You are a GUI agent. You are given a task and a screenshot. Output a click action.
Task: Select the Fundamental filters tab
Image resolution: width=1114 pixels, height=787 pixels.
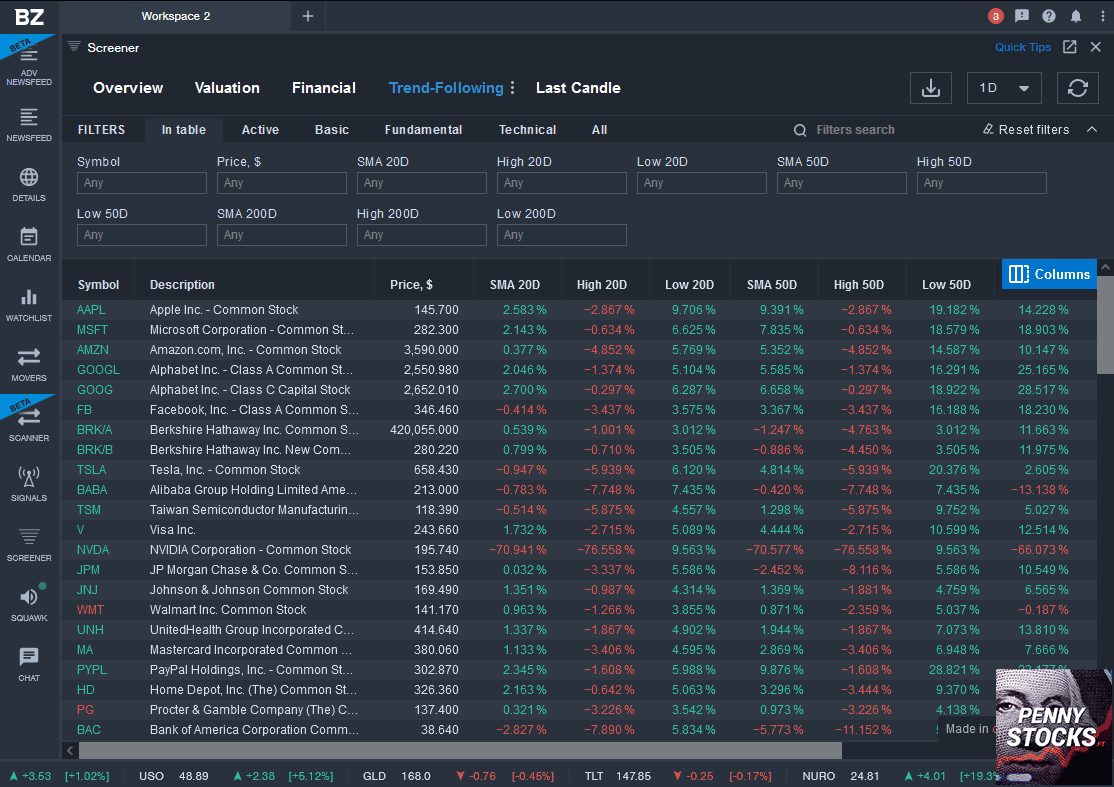[423, 130]
